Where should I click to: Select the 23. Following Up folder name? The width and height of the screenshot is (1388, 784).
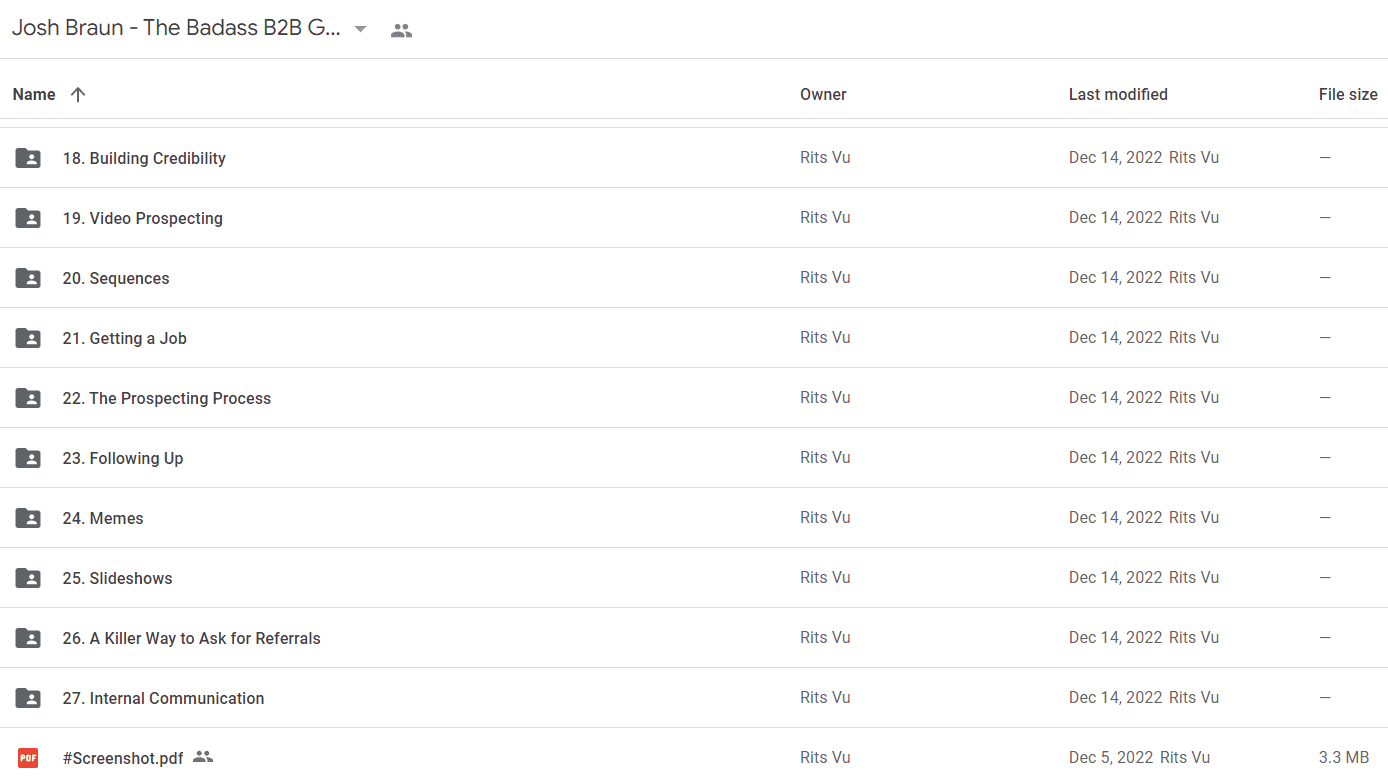click(123, 458)
